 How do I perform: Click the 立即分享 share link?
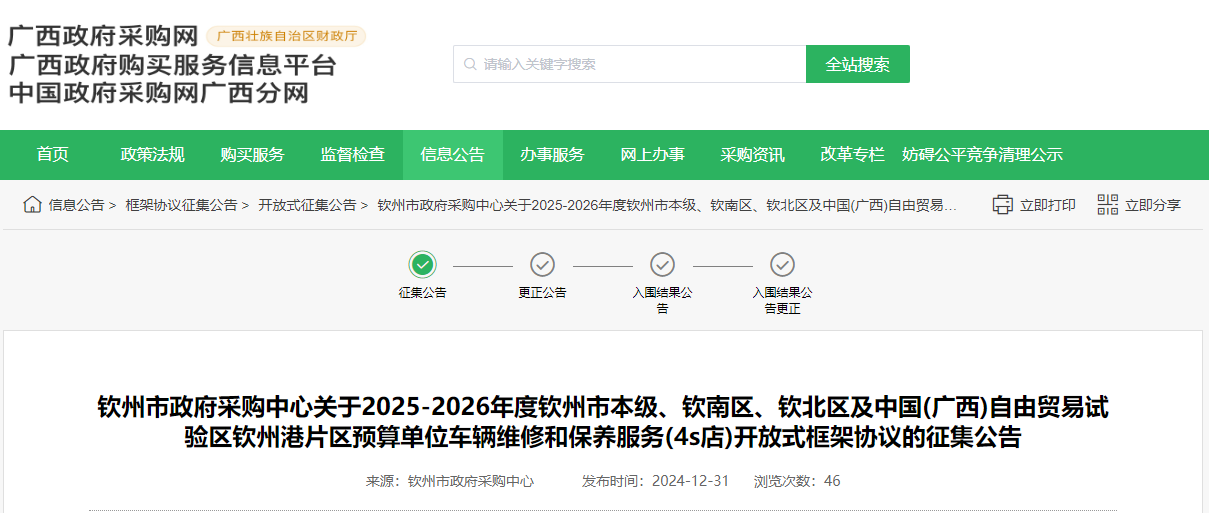click(1152, 205)
